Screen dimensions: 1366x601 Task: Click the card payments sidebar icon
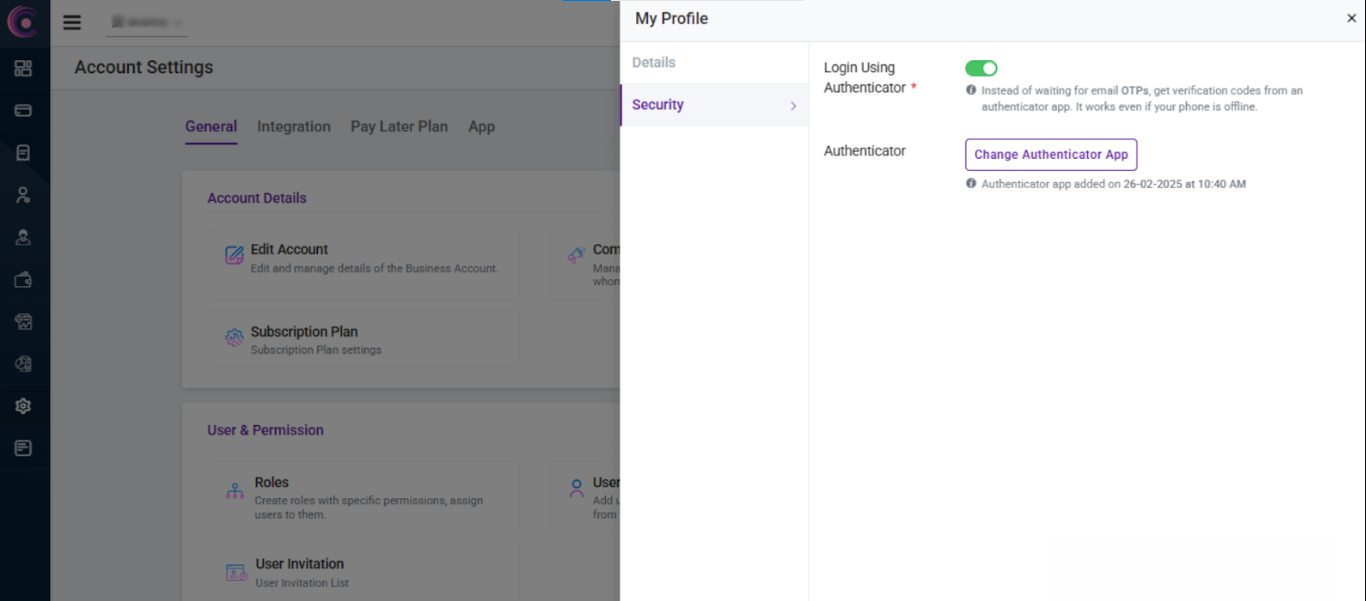click(x=23, y=110)
